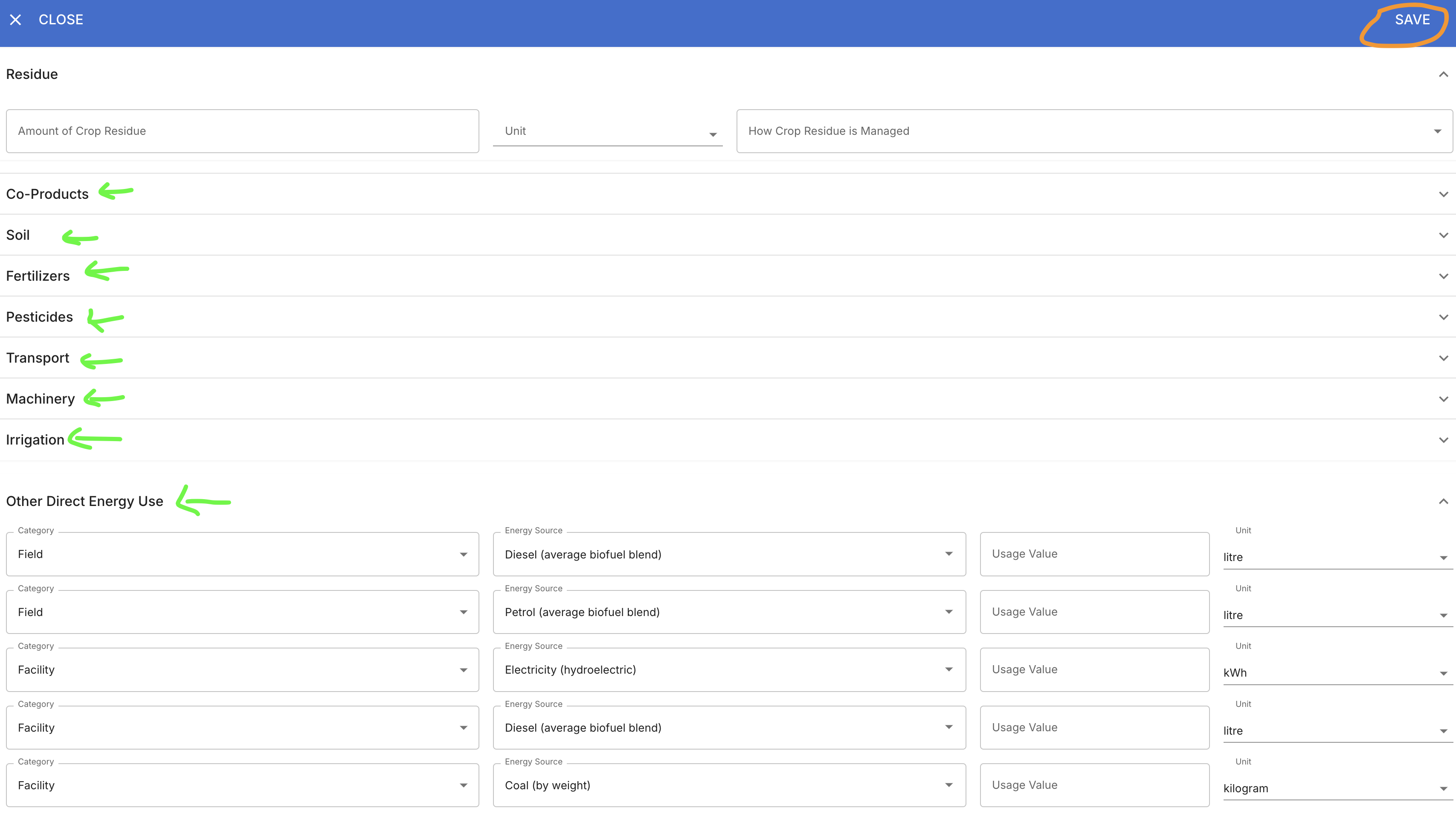
Task: Change the kWh unit dropdown
Action: (1337, 673)
